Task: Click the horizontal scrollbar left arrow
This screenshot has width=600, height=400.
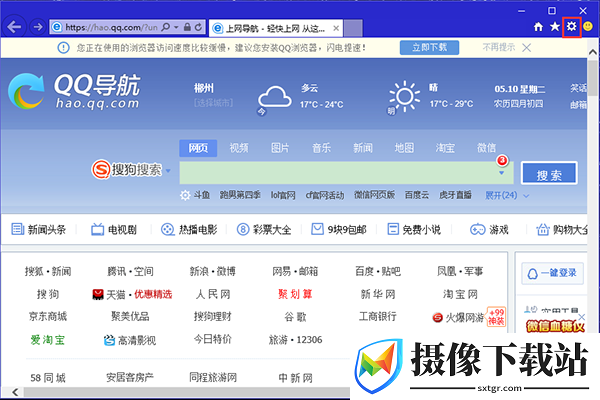Action: tap(15, 392)
